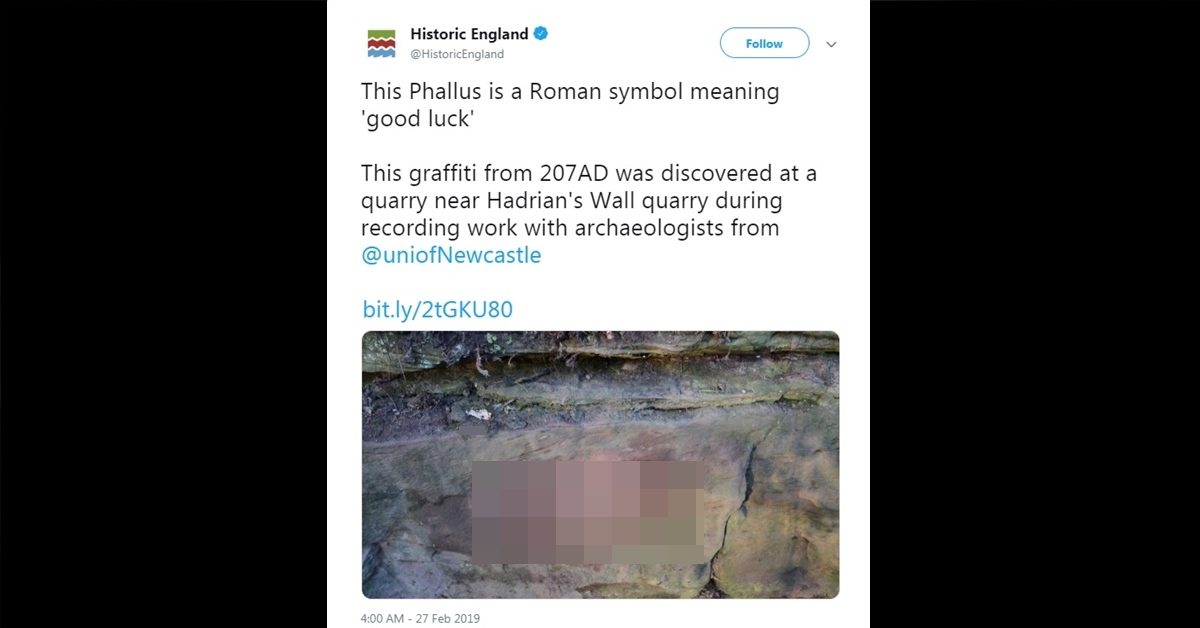
Task: Click the Historic England logo avatar
Action: click(382, 44)
